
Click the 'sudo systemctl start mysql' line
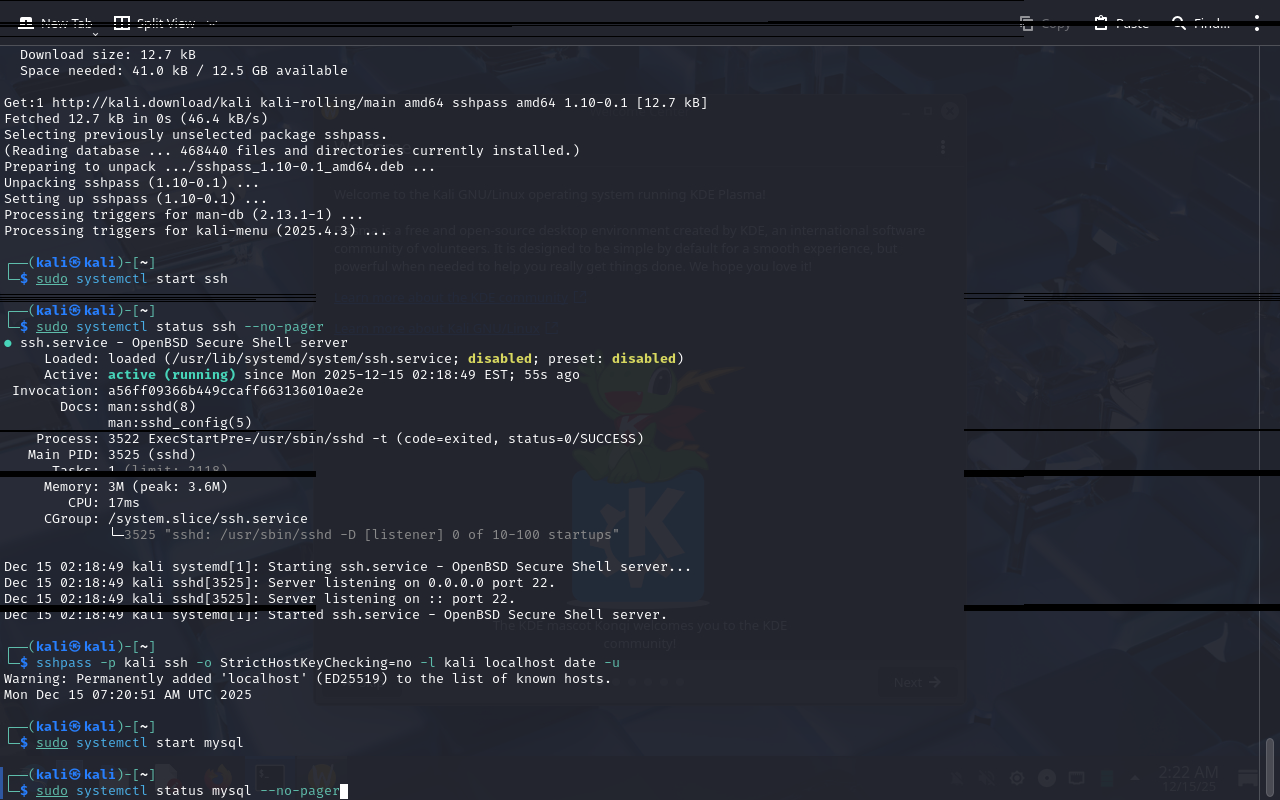(139, 743)
